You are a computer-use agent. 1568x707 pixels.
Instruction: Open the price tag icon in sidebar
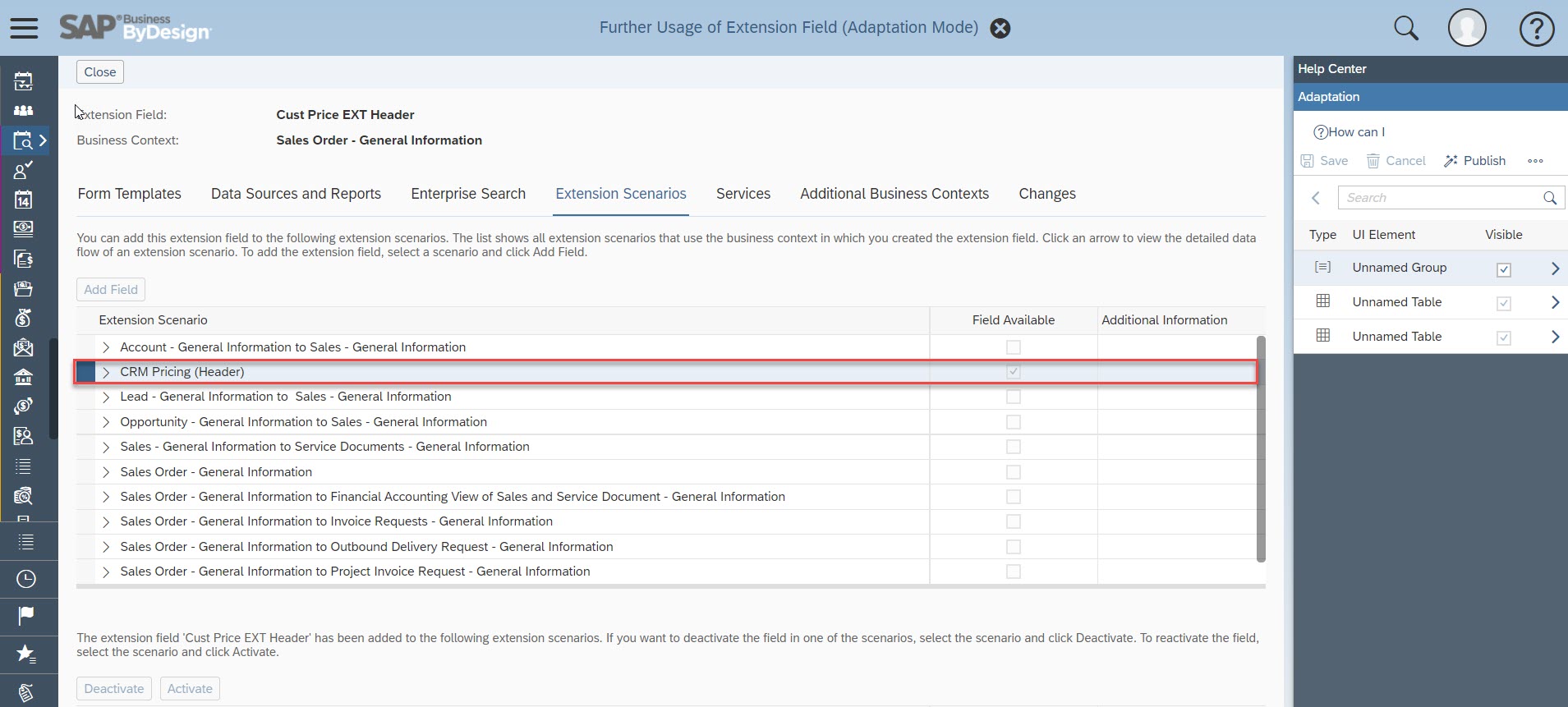point(26,693)
